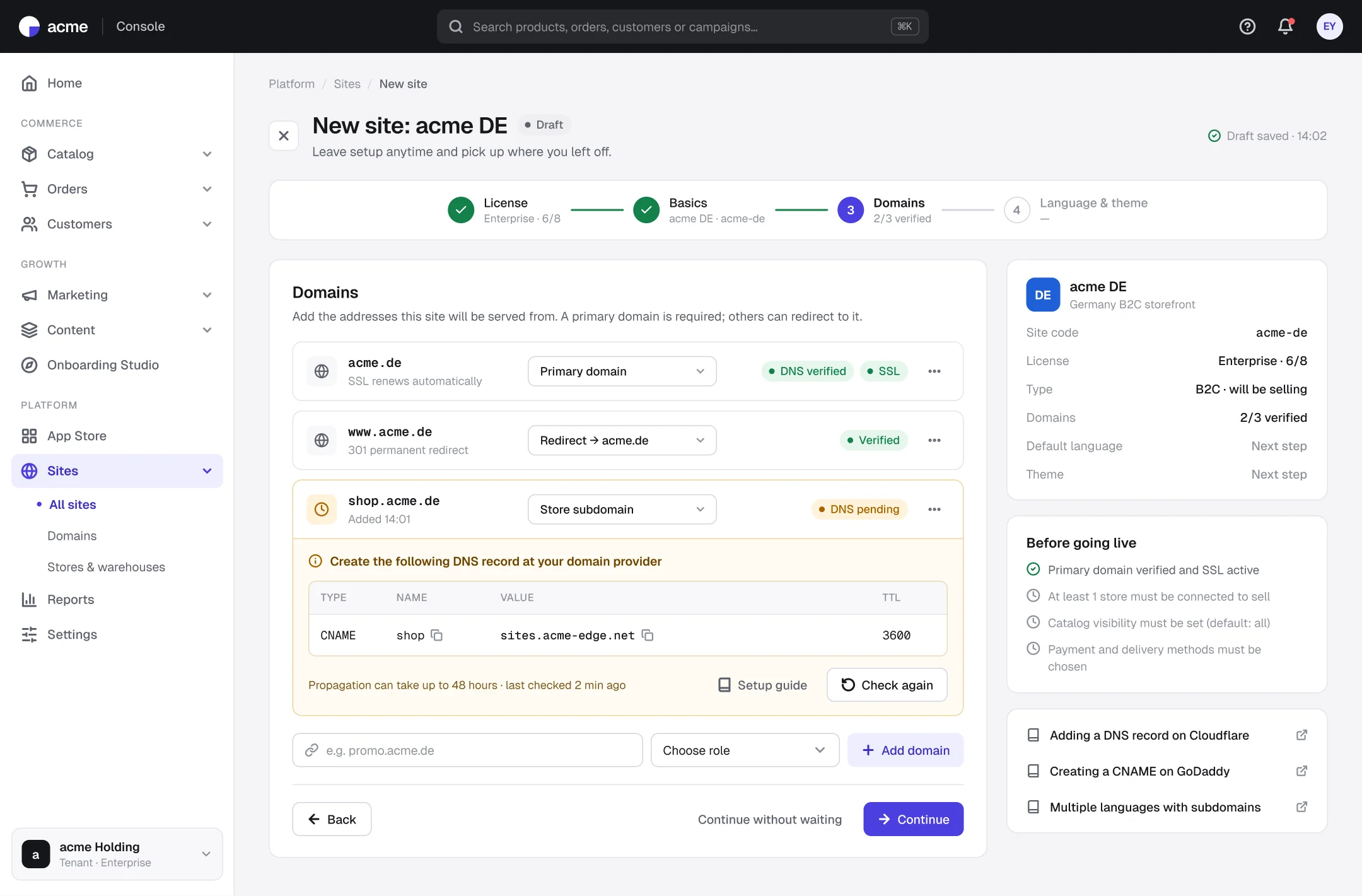Open the Choose role dropdown
Image resolution: width=1362 pixels, height=896 pixels.
(x=745, y=750)
